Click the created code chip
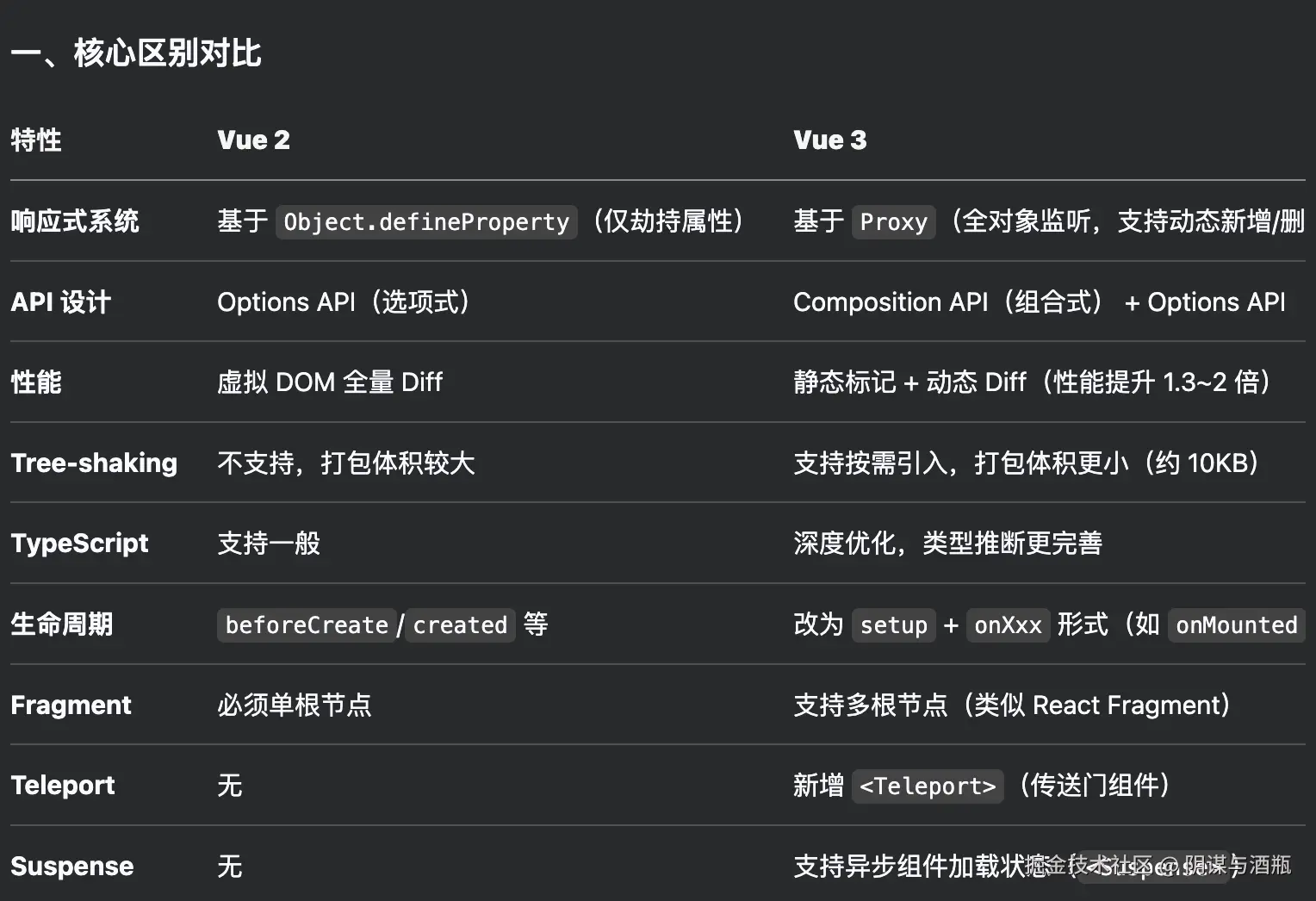The width and height of the screenshot is (1316, 901). coord(460,625)
